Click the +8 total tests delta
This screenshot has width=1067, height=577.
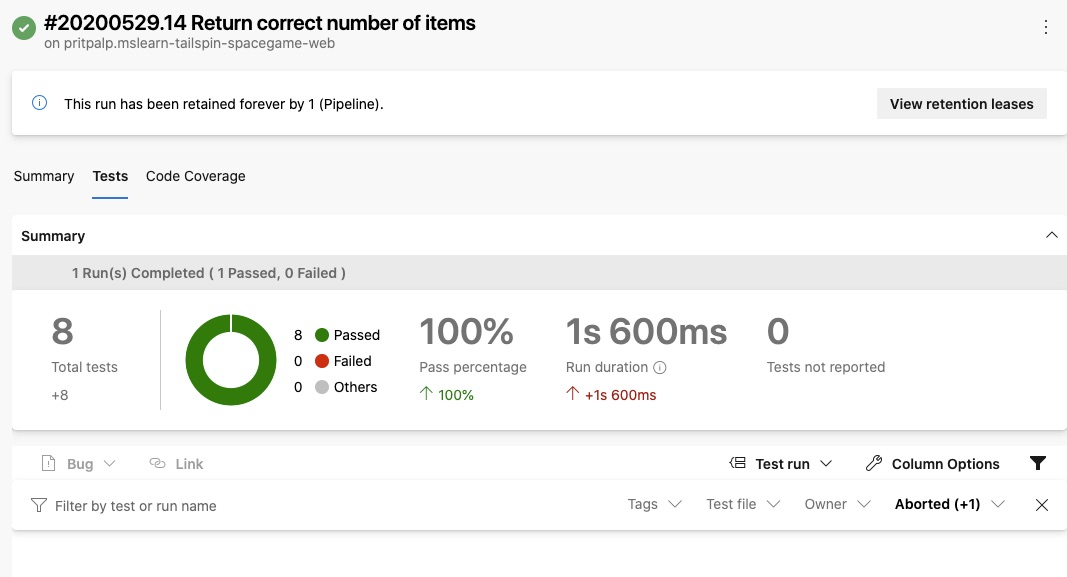60,395
